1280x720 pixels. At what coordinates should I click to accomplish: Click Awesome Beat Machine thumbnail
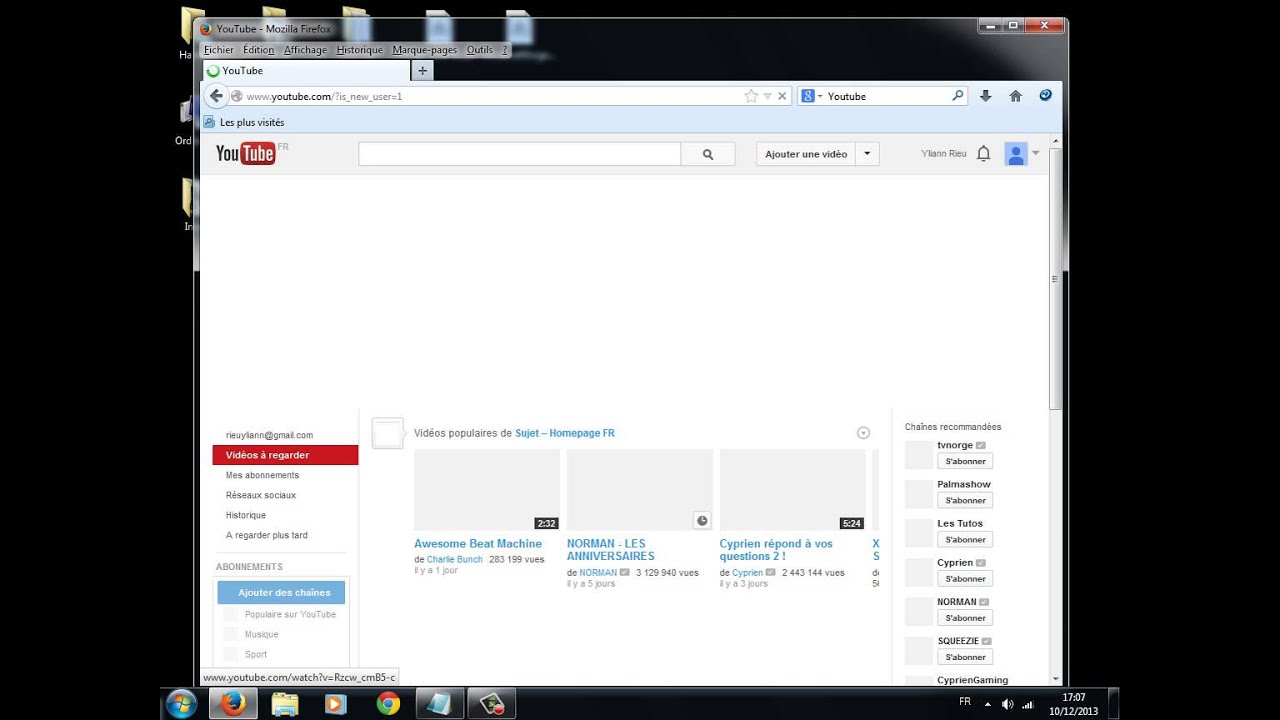point(487,490)
